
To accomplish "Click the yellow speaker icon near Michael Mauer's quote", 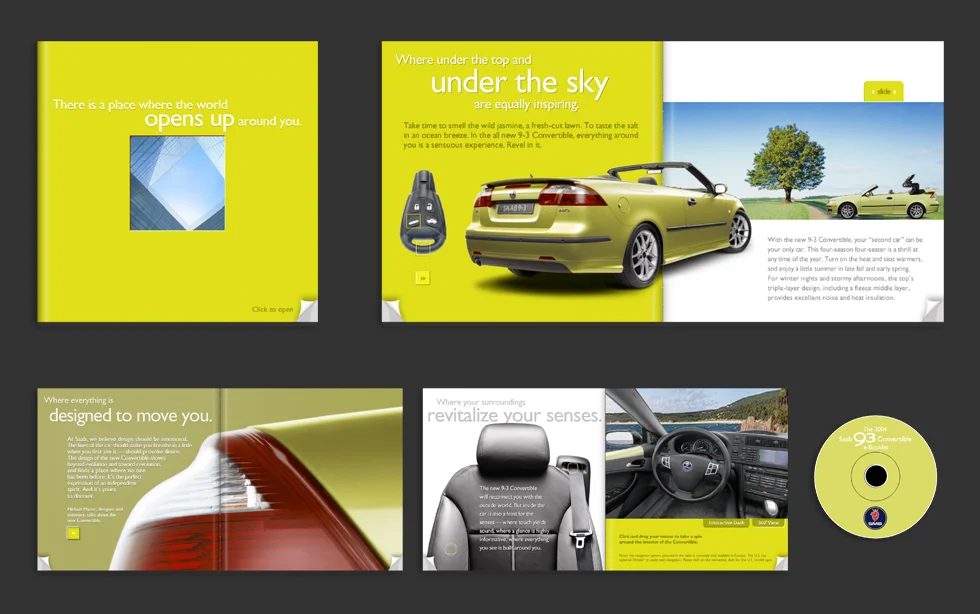I will [x=74, y=533].
